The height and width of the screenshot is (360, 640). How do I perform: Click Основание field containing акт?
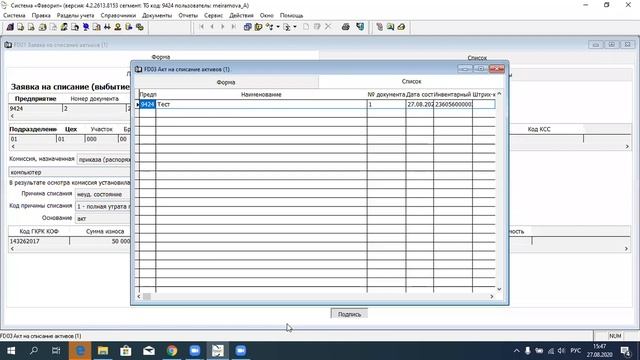point(103,219)
